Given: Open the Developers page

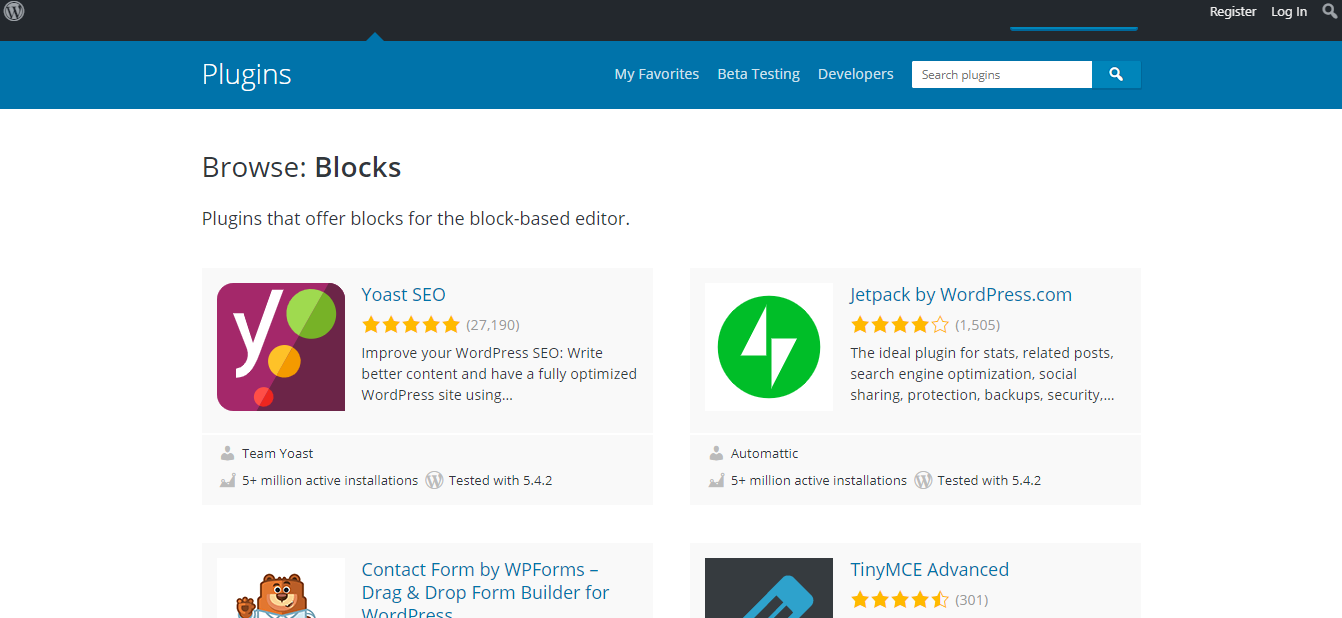Looking at the screenshot, I should coord(856,74).
